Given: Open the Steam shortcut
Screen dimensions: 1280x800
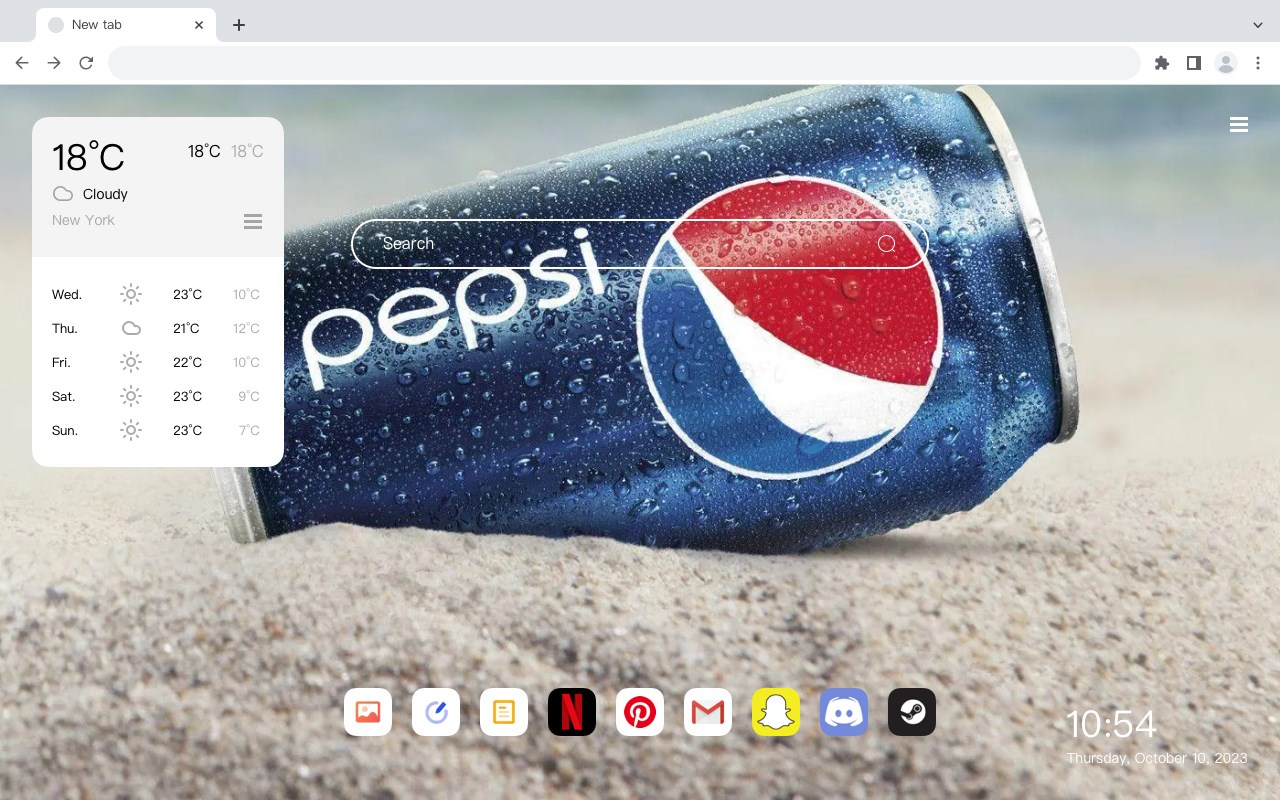Looking at the screenshot, I should pyautogui.click(x=912, y=712).
